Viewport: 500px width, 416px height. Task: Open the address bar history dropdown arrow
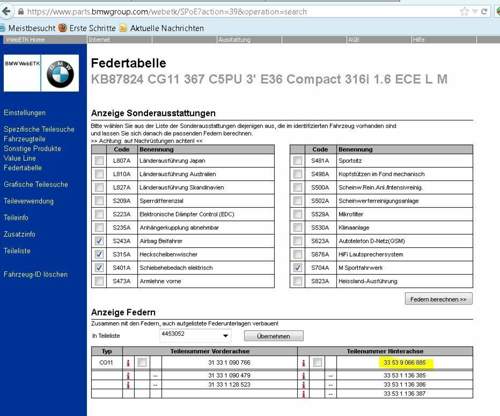(x=474, y=12)
